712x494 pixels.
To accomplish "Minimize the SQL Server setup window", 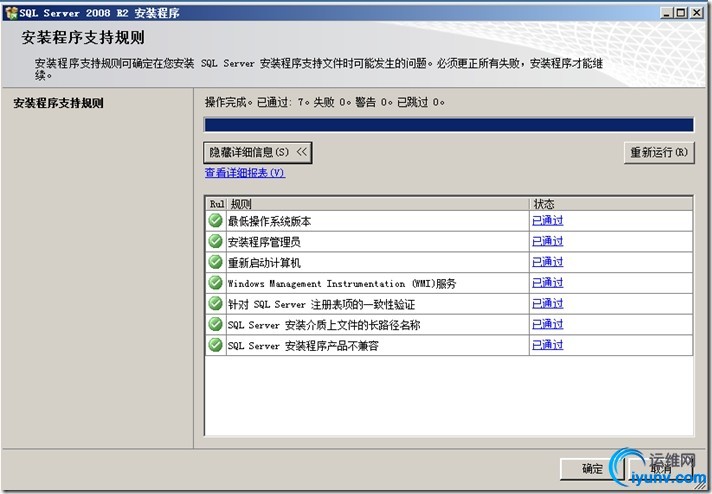I will point(666,13).
